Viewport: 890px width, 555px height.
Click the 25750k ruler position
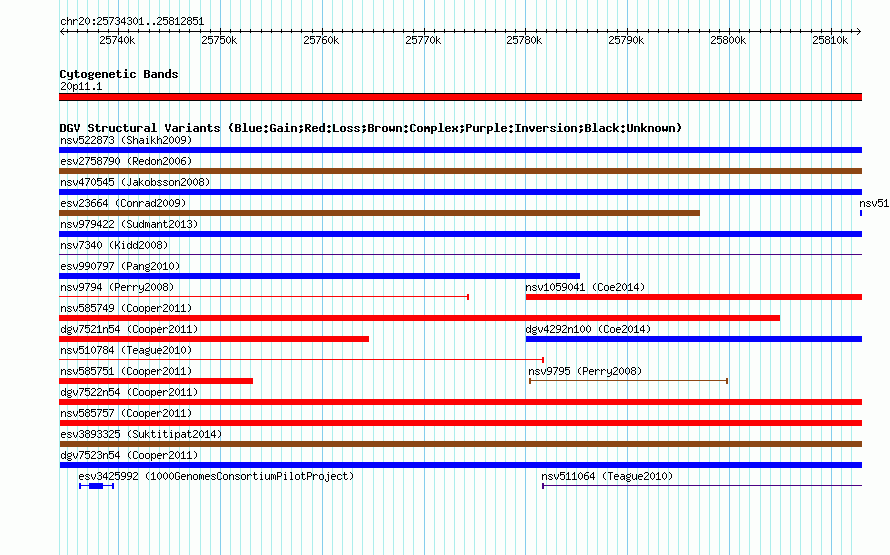219,40
